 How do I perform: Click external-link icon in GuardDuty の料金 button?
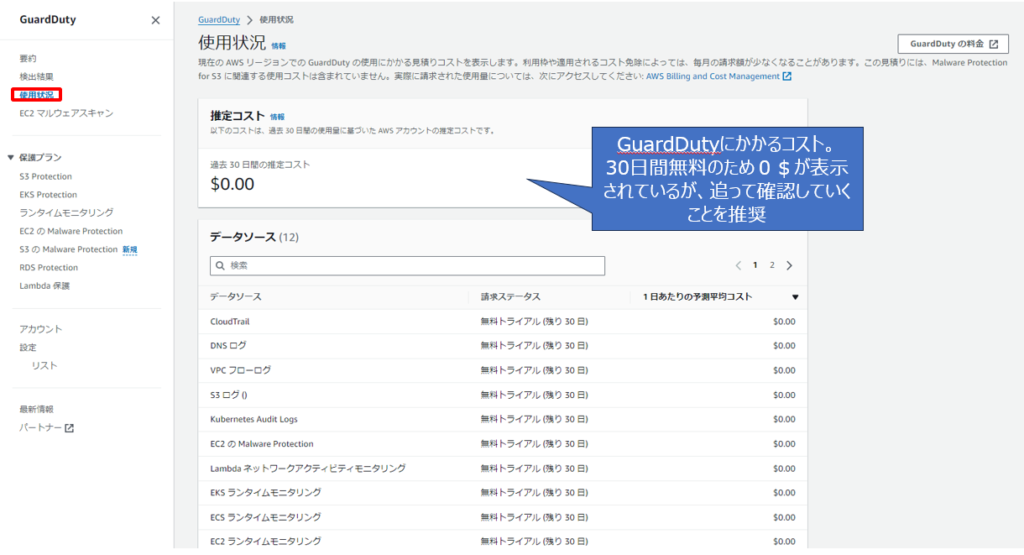[x=994, y=44]
